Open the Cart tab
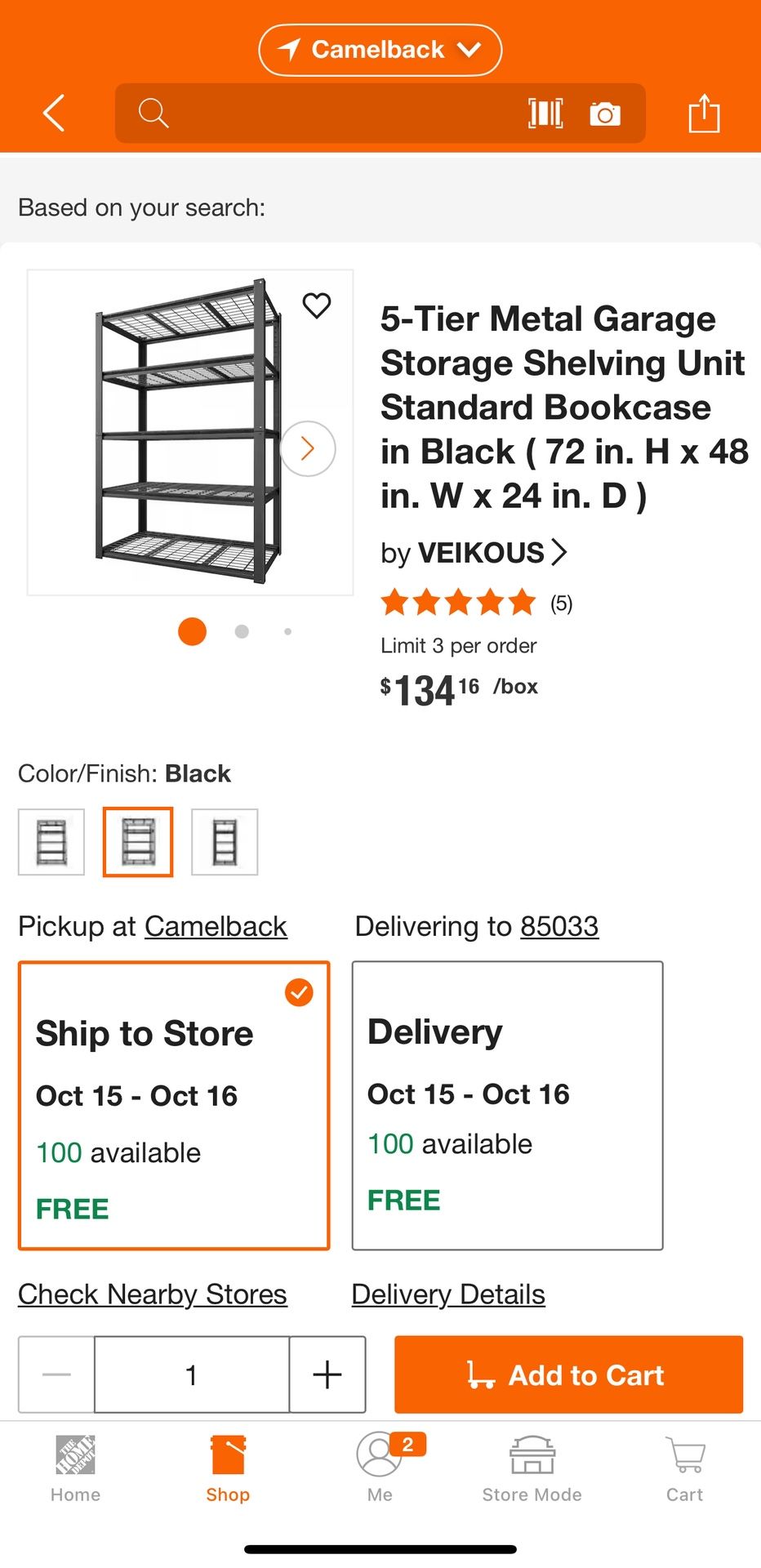 tap(684, 1468)
